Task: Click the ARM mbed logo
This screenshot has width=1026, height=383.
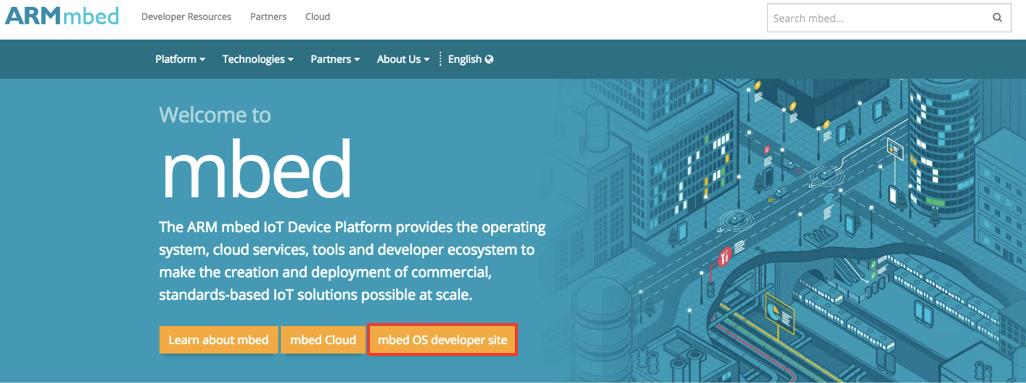Action: (62, 15)
